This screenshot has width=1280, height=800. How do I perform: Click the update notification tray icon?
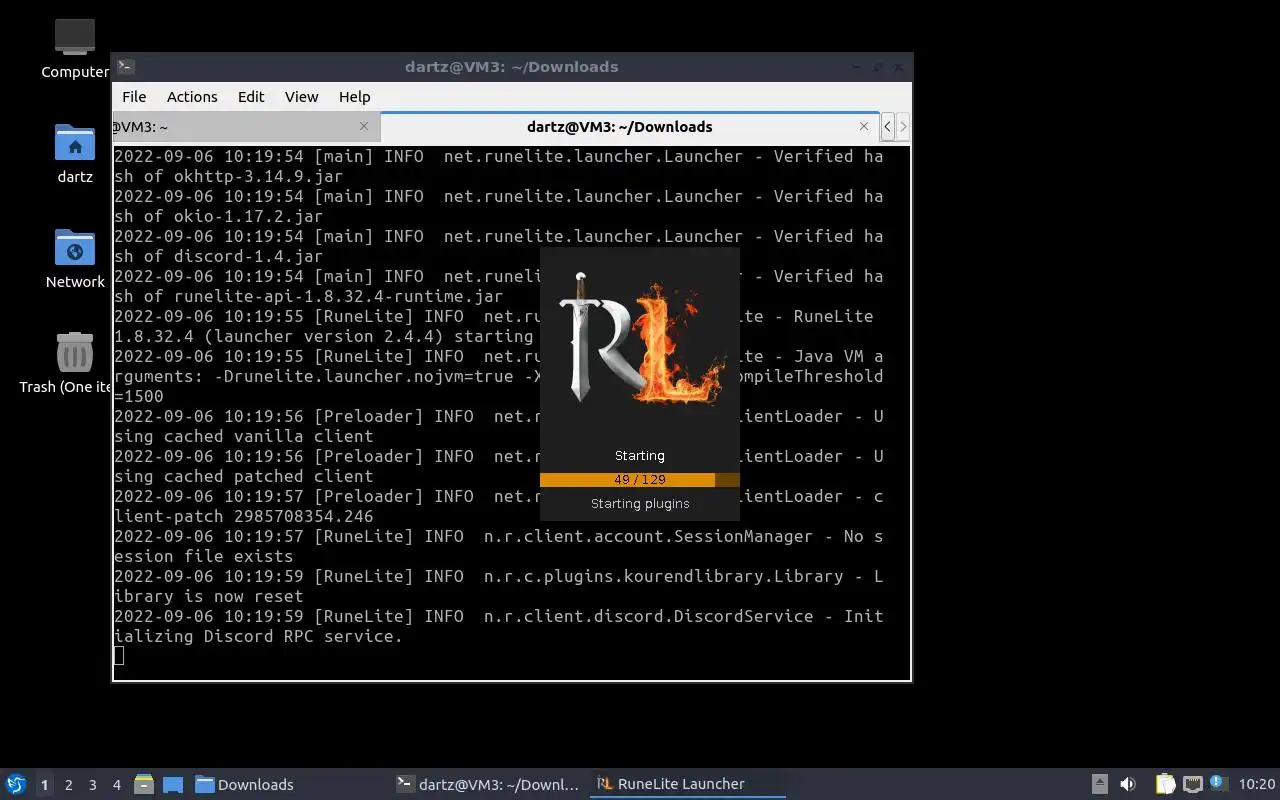click(x=1218, y=783)
